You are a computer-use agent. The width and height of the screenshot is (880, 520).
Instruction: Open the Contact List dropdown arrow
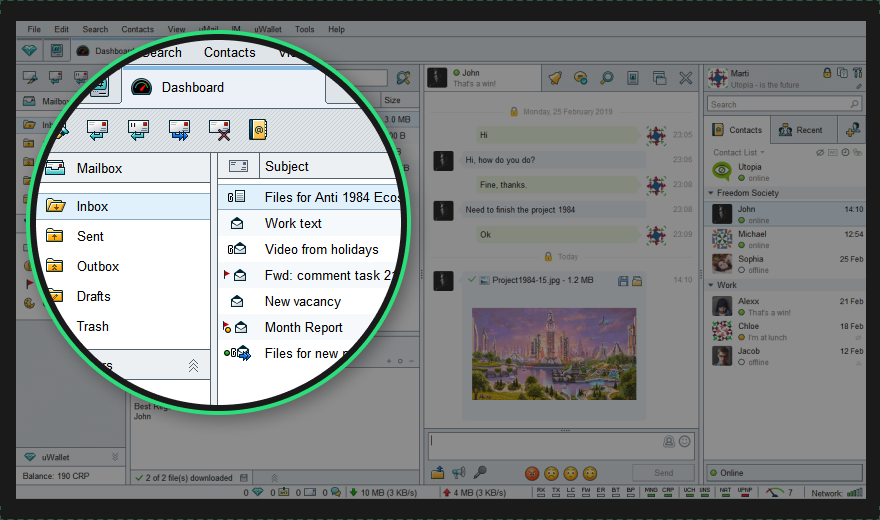(762, 153)
